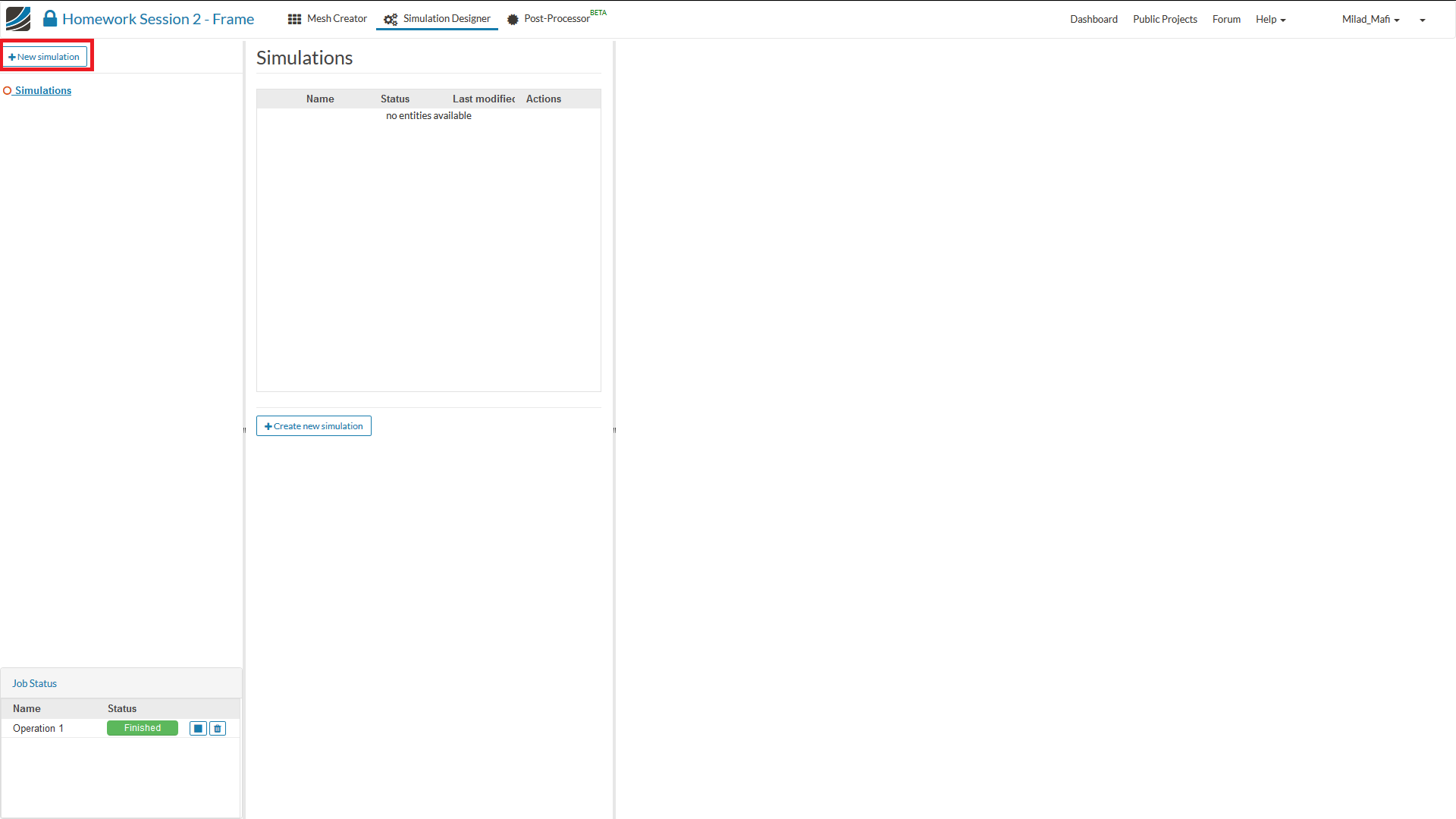Open the Dashboard link
The image size is (1456, 819).
click(1094, 20)
